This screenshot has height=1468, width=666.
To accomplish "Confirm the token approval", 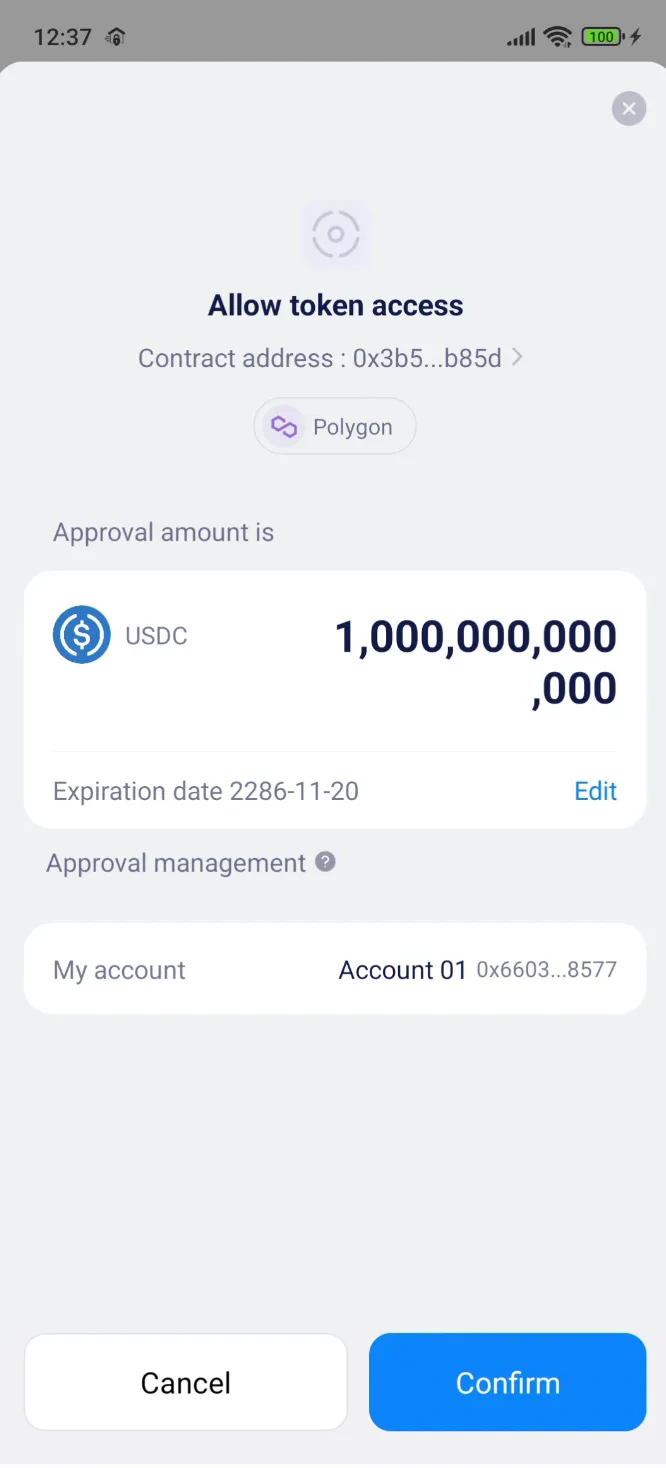I will pyautogui.click(x=507, y=1382).
